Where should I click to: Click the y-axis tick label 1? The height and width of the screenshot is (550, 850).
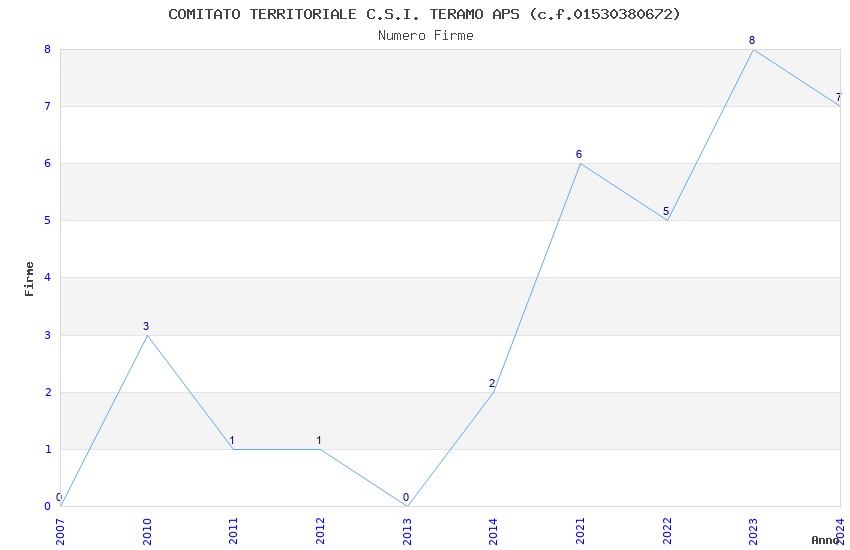(x=48, y=449)
